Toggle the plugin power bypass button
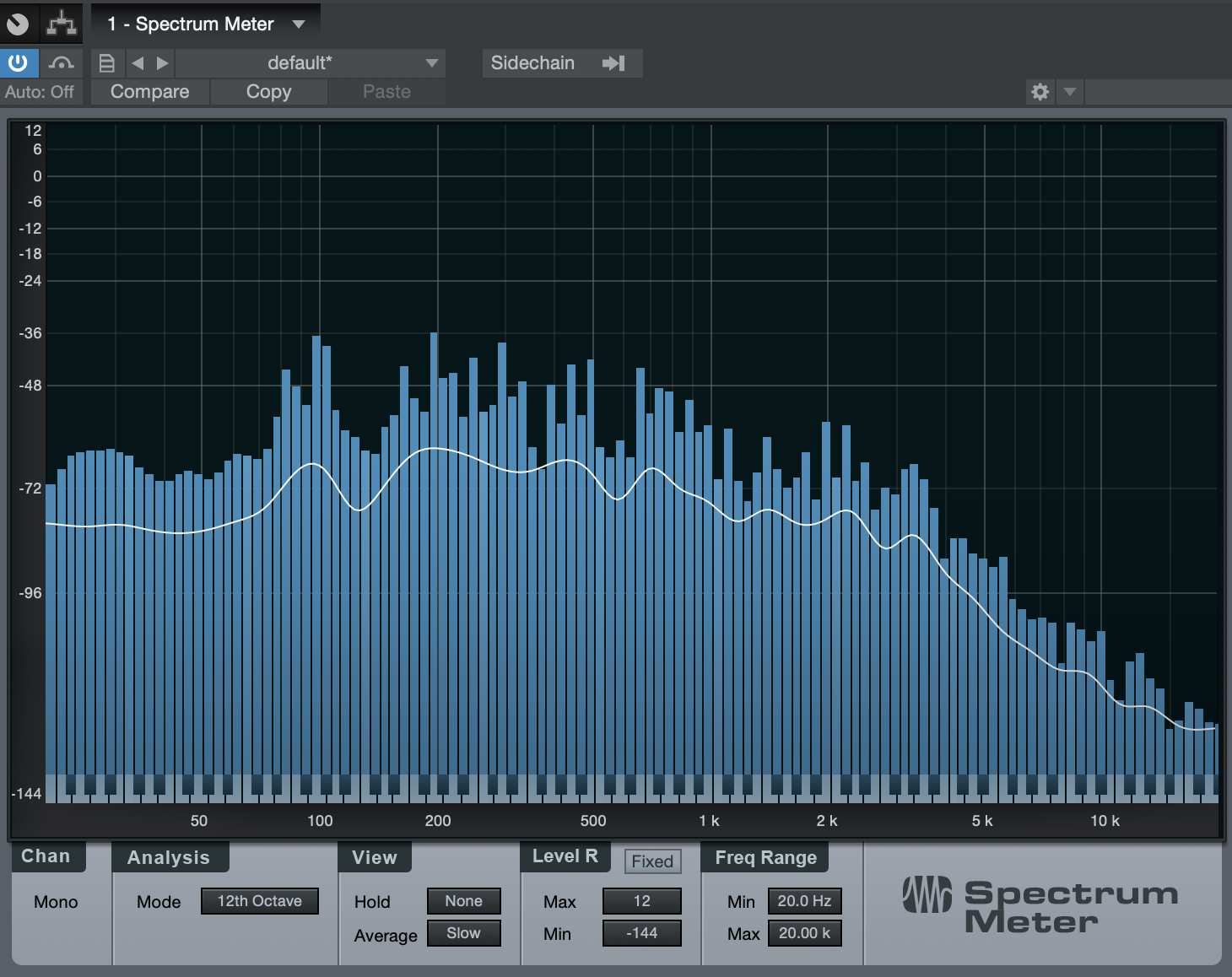1232x977 pixels. (18, 62)
